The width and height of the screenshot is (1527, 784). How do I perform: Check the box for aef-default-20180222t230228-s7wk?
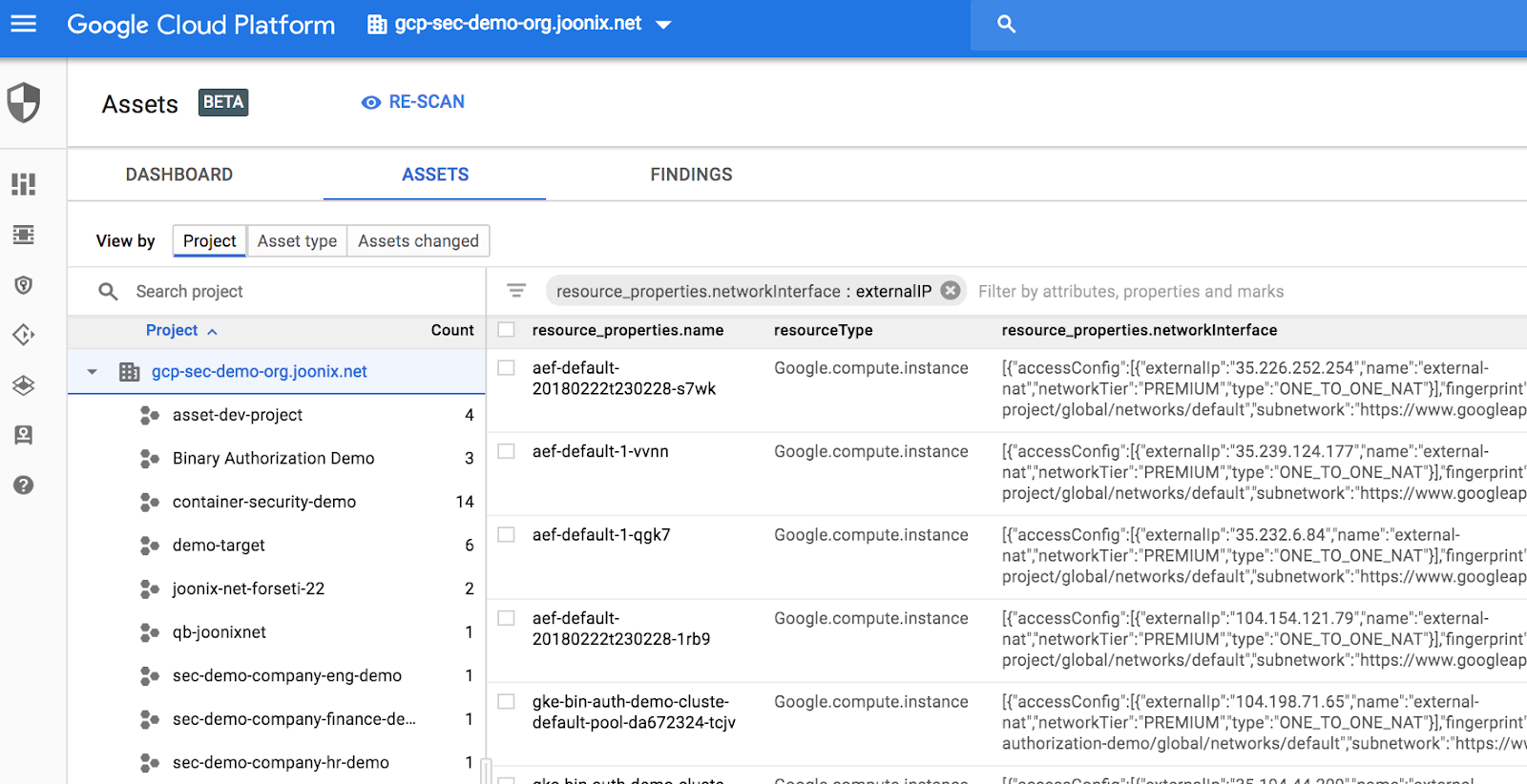tap(507, 368)
